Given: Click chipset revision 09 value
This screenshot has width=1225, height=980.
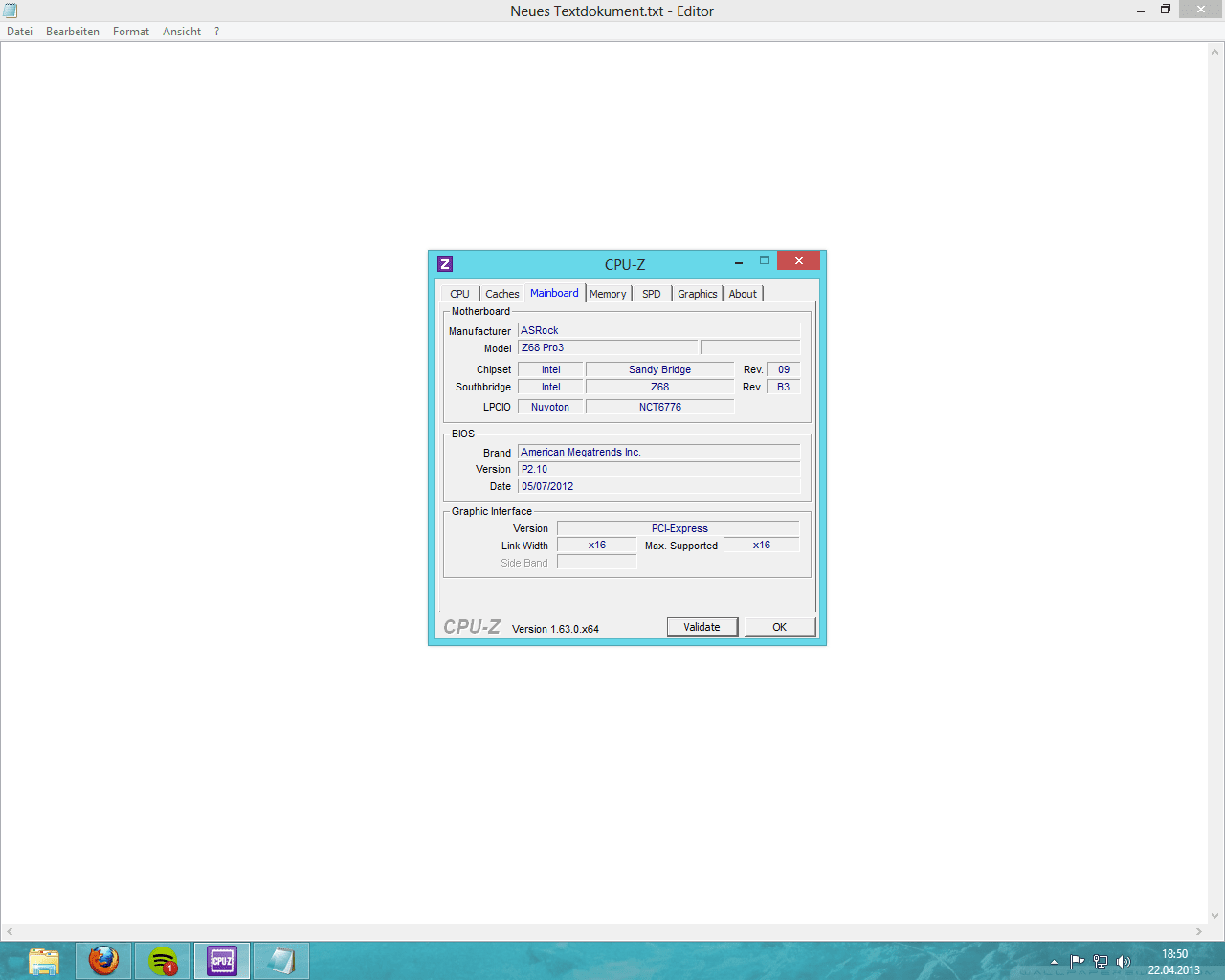Looking at the screenshot, I should (x=784, y=369).
